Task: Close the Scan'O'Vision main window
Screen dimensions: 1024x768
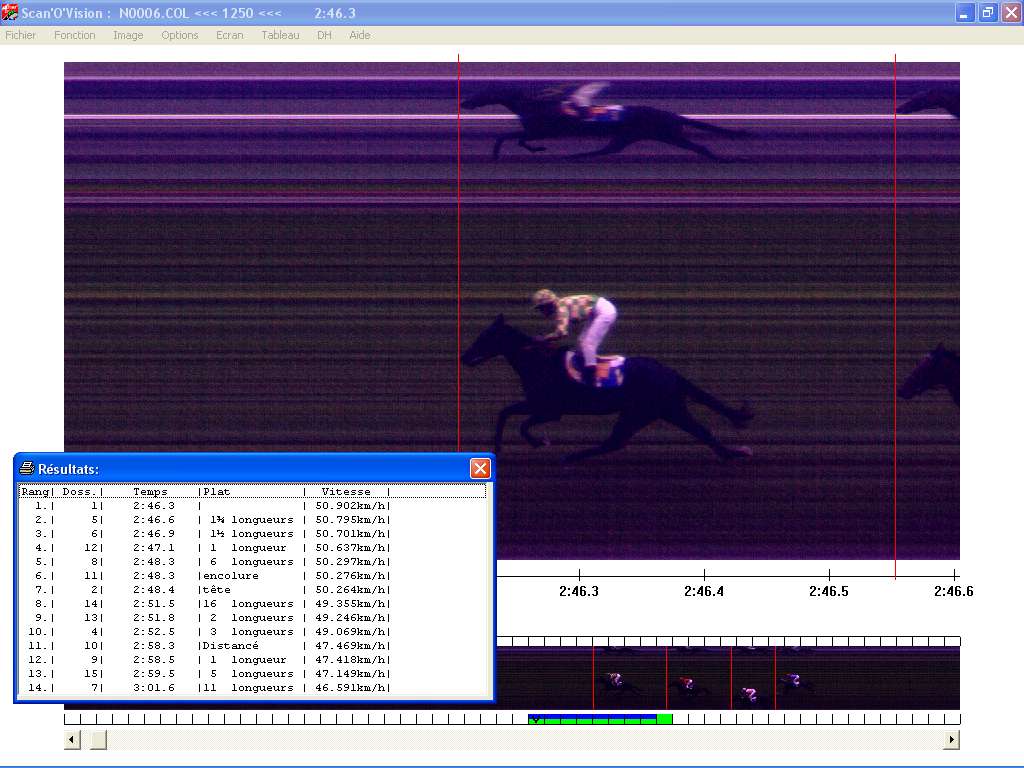Action: [x=1012, y=12]
